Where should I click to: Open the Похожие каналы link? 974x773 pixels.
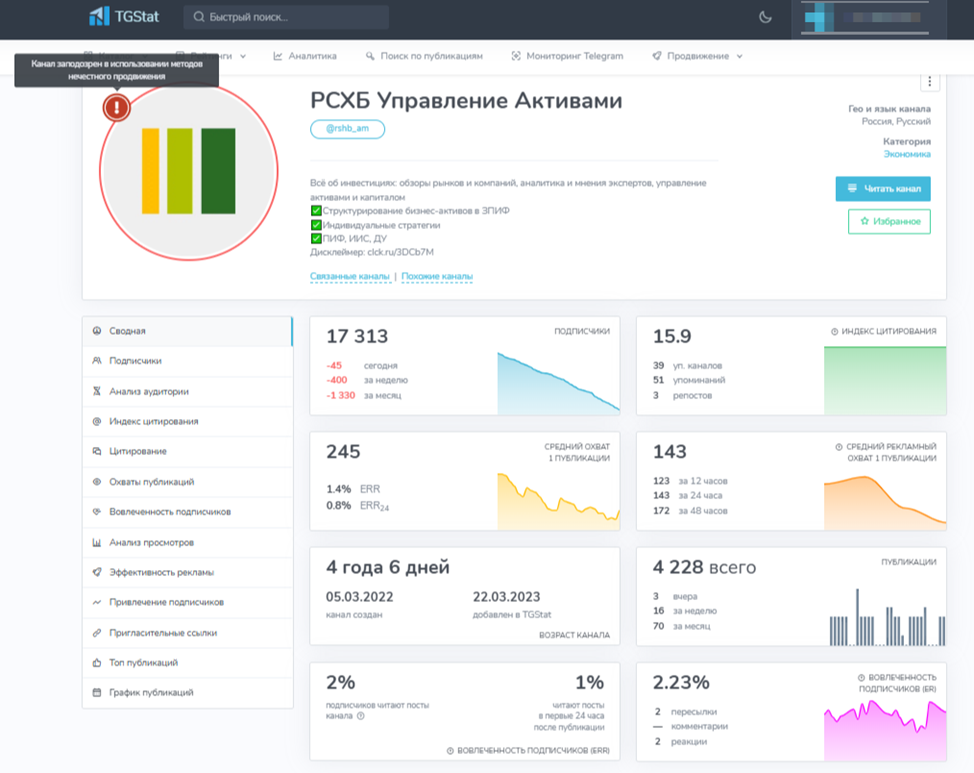437,276
